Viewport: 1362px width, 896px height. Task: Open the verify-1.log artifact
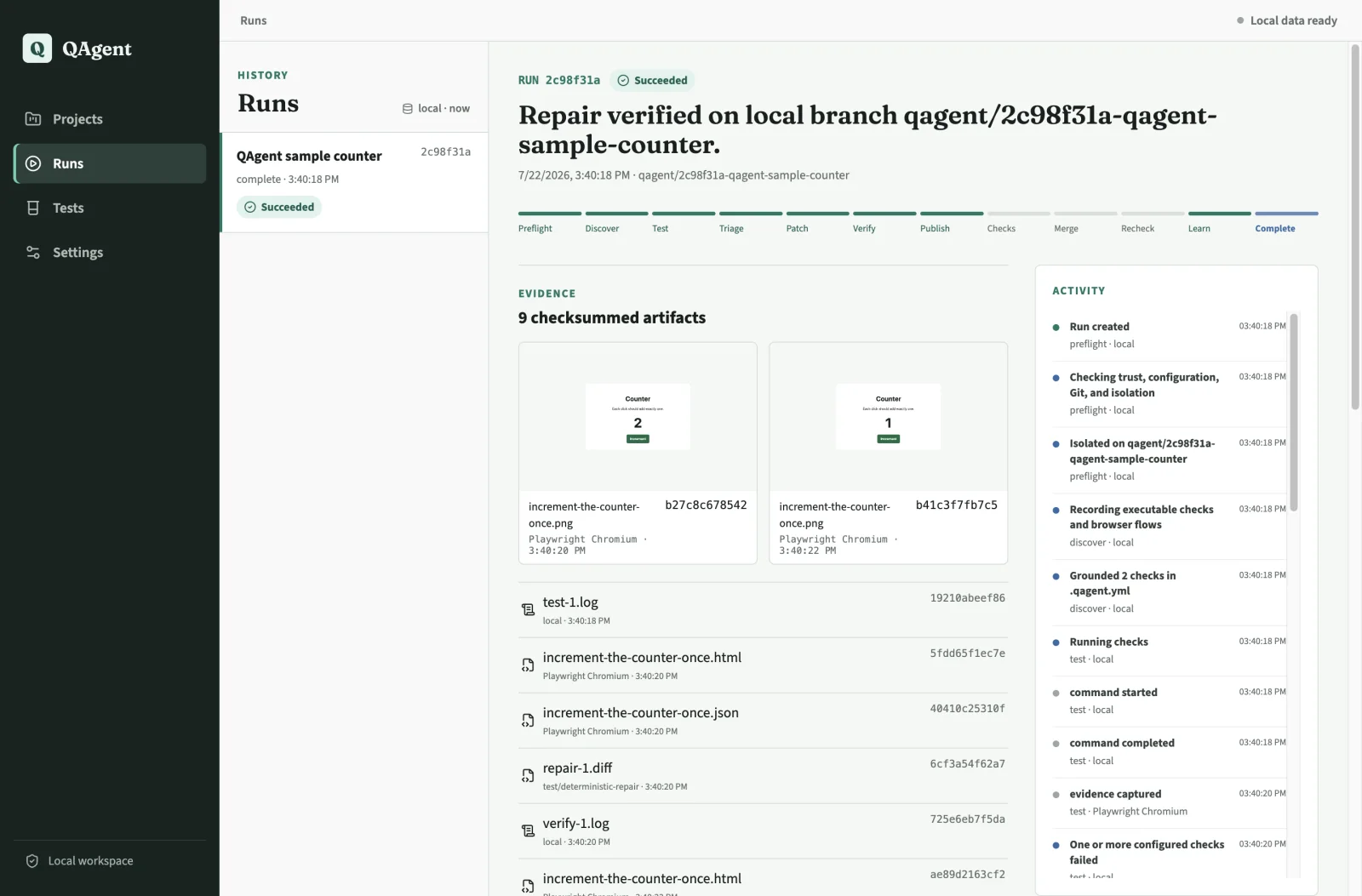pyautogui.click(x=763, y=831)
